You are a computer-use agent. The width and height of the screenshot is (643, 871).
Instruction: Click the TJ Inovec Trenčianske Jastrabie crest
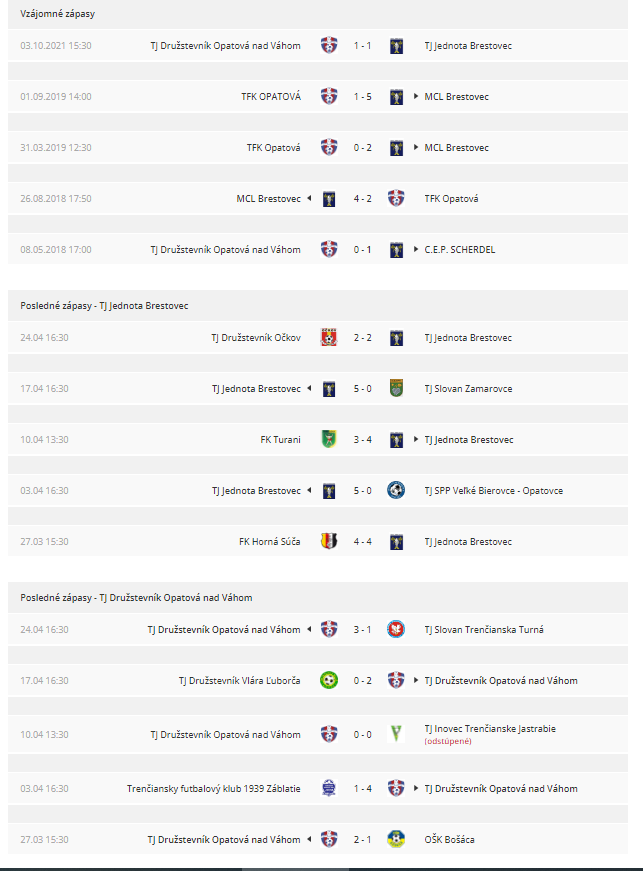point(396,734)
